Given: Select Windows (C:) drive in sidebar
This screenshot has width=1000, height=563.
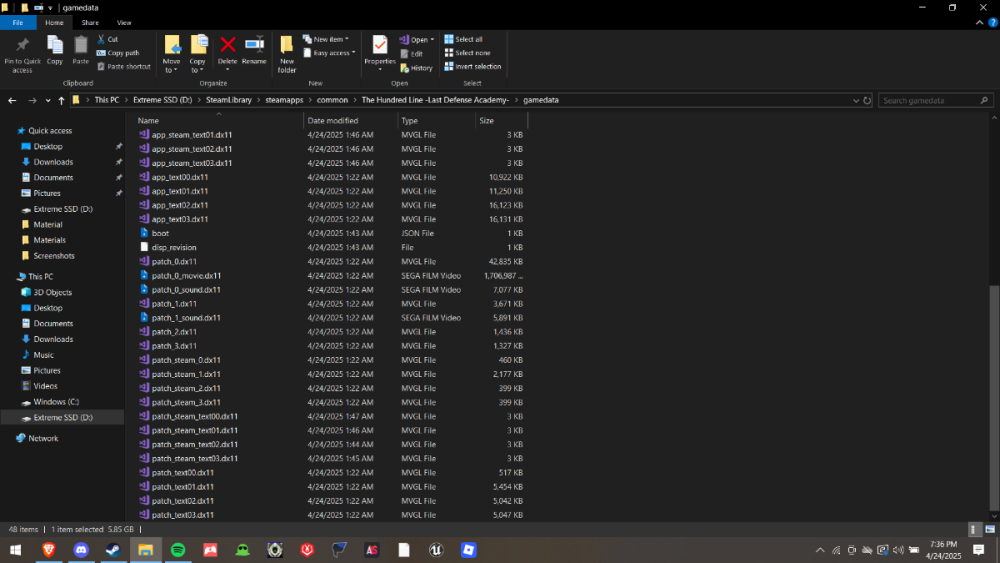Looking at the screenshot, I should (56, 402).
